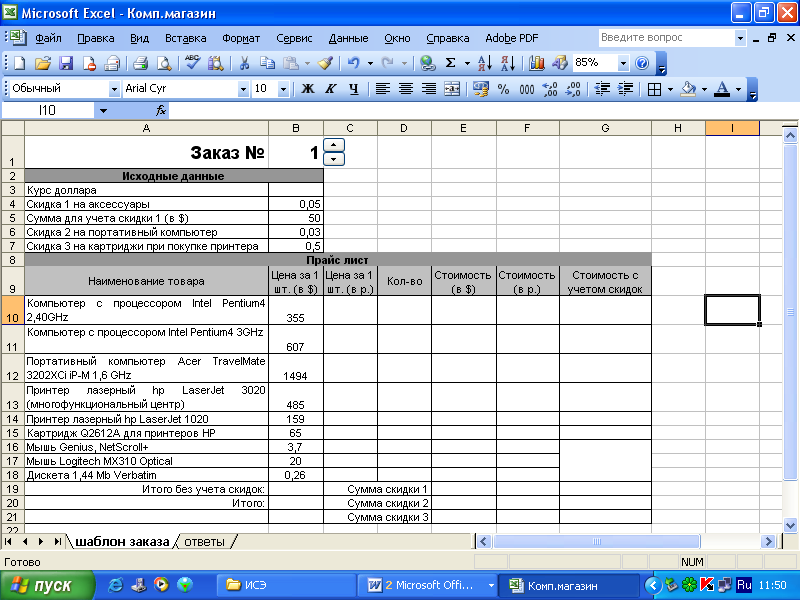Image resolution: width=800 pixels, height=600 pixels.
Task: Merge and center cells icon
Action: tap(452, 89)
